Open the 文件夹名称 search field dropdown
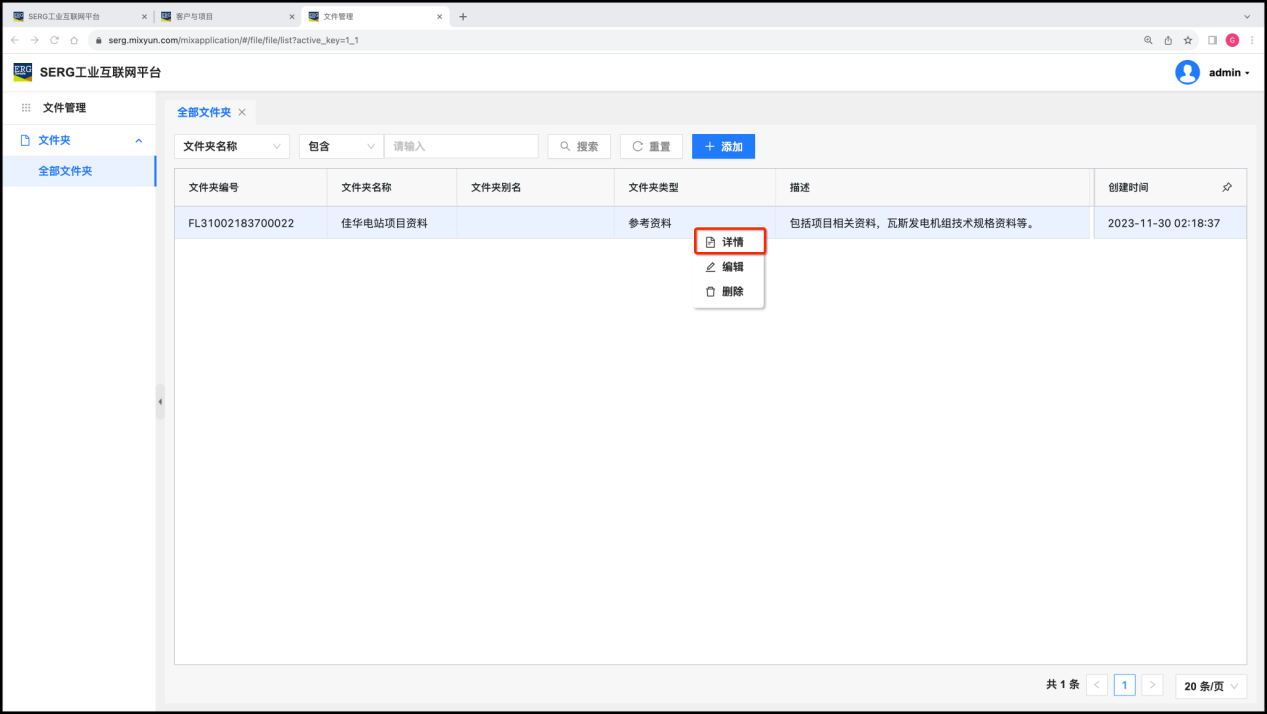The image size is (1267, 714). coord(232,146)
